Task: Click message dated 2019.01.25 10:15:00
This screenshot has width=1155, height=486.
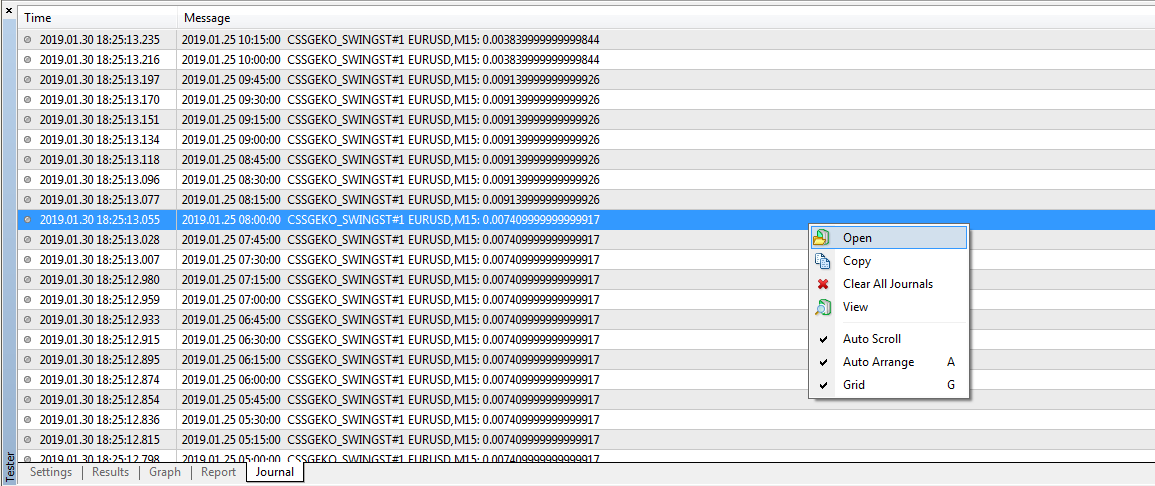Action: (390, 39)
